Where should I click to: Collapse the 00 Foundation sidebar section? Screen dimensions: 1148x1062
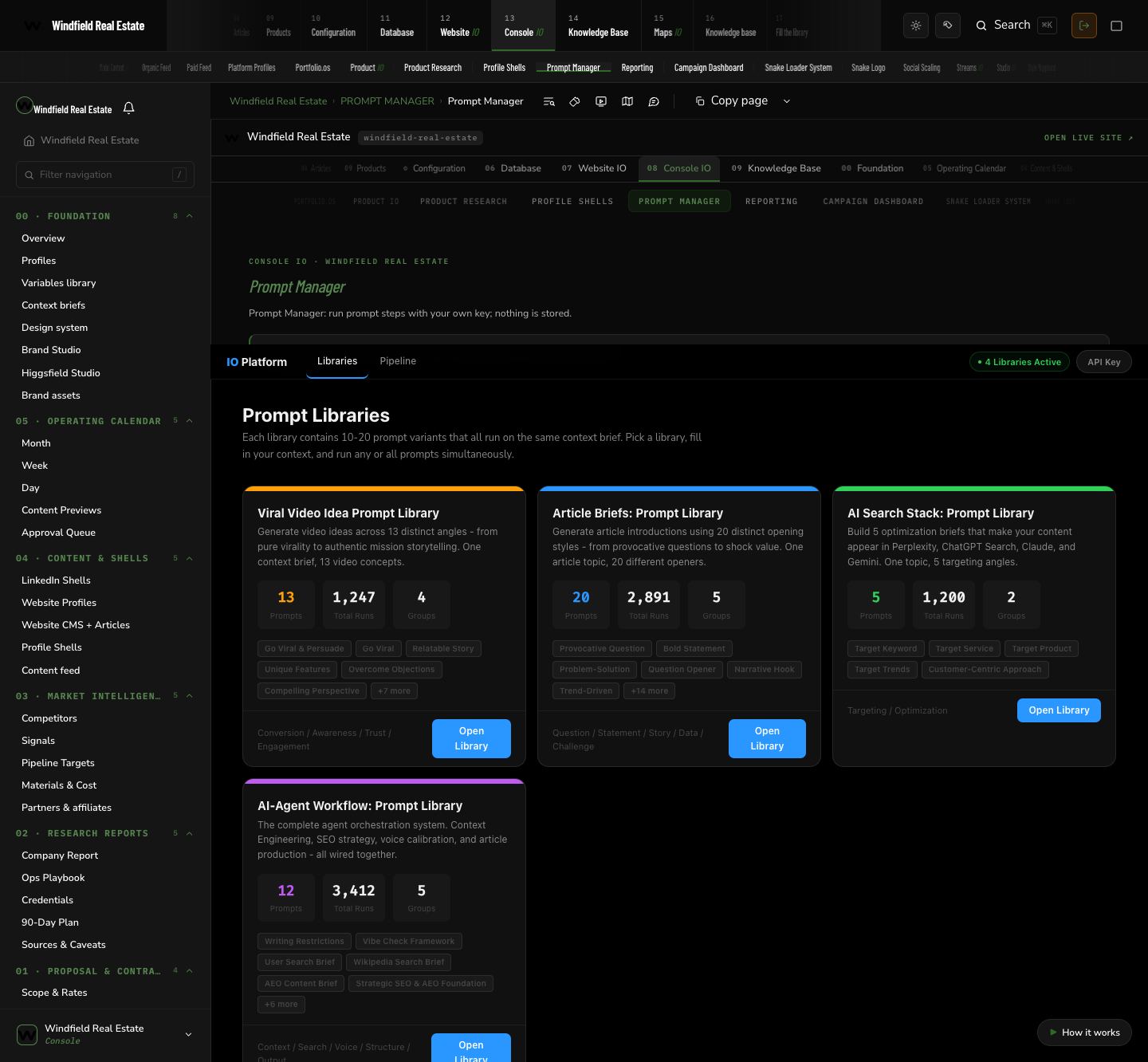click(x=190, y=216)
